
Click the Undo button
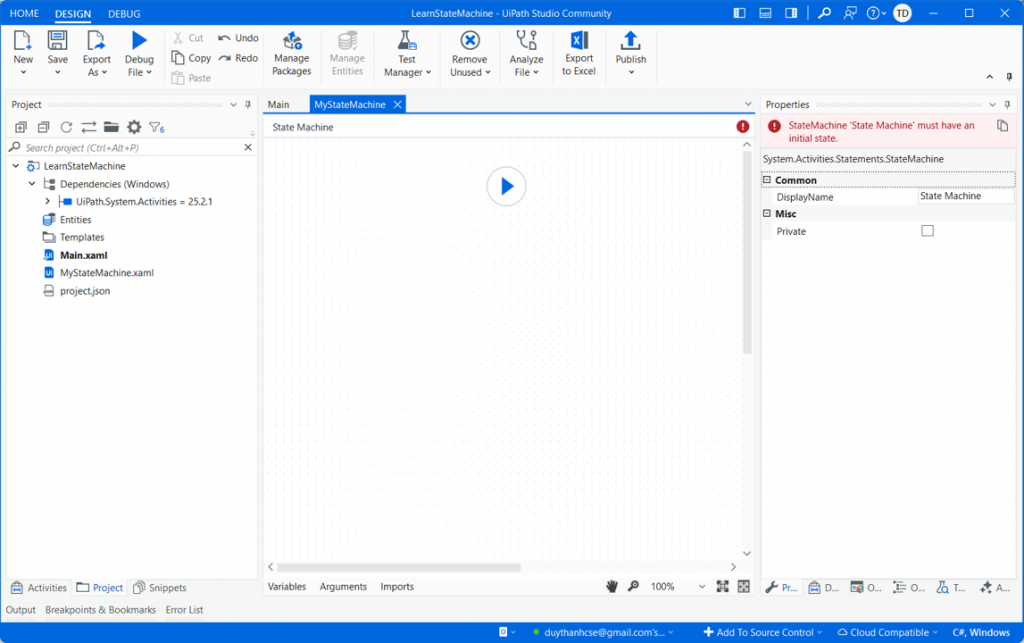238,38
